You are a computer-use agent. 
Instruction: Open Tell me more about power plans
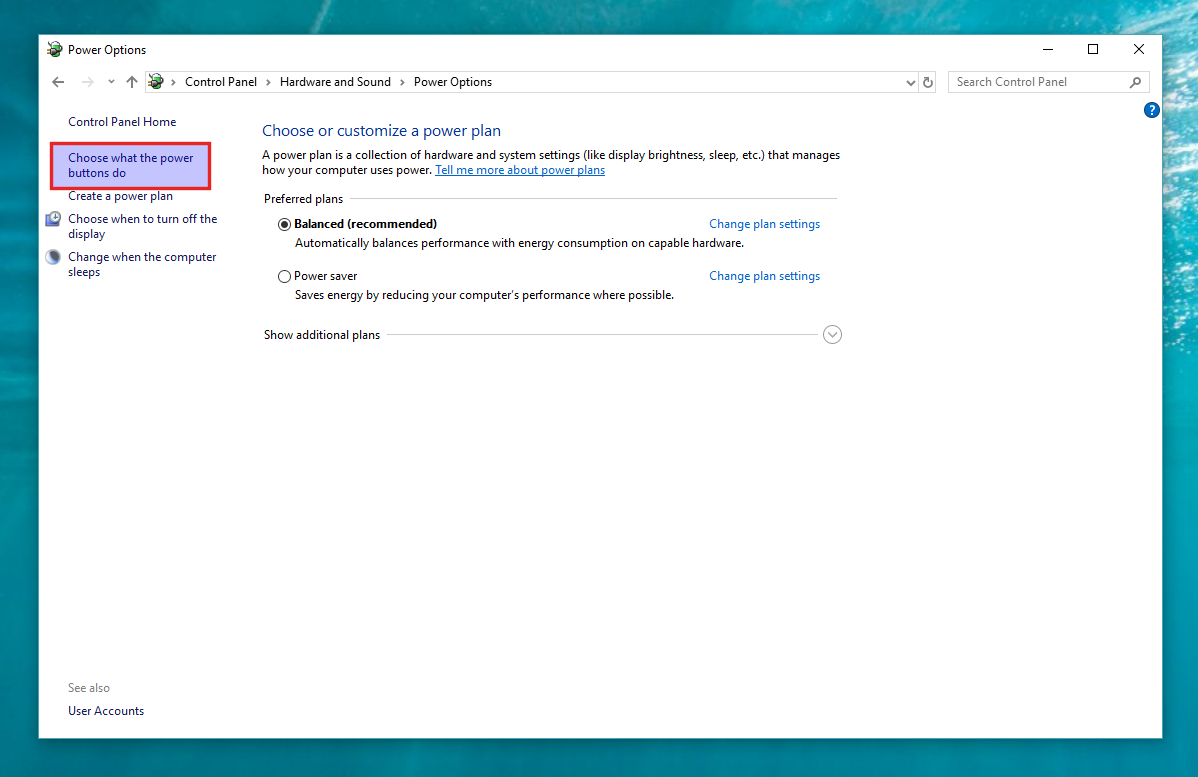[x=520, y=170]
